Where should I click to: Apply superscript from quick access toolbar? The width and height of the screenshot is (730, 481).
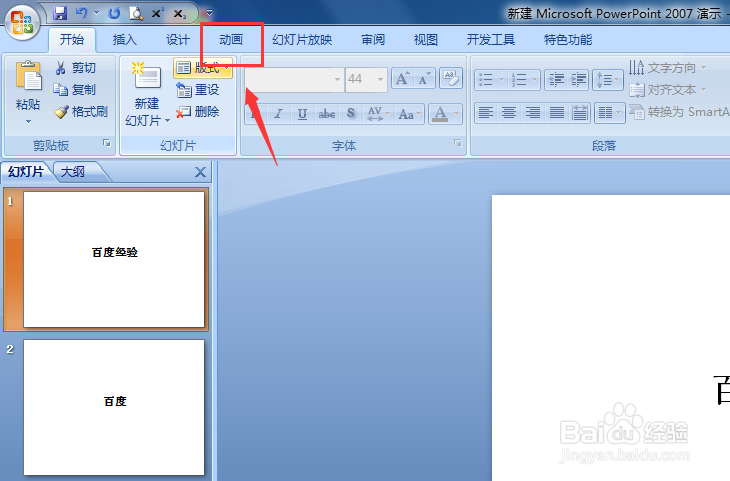tap(157, 13)
